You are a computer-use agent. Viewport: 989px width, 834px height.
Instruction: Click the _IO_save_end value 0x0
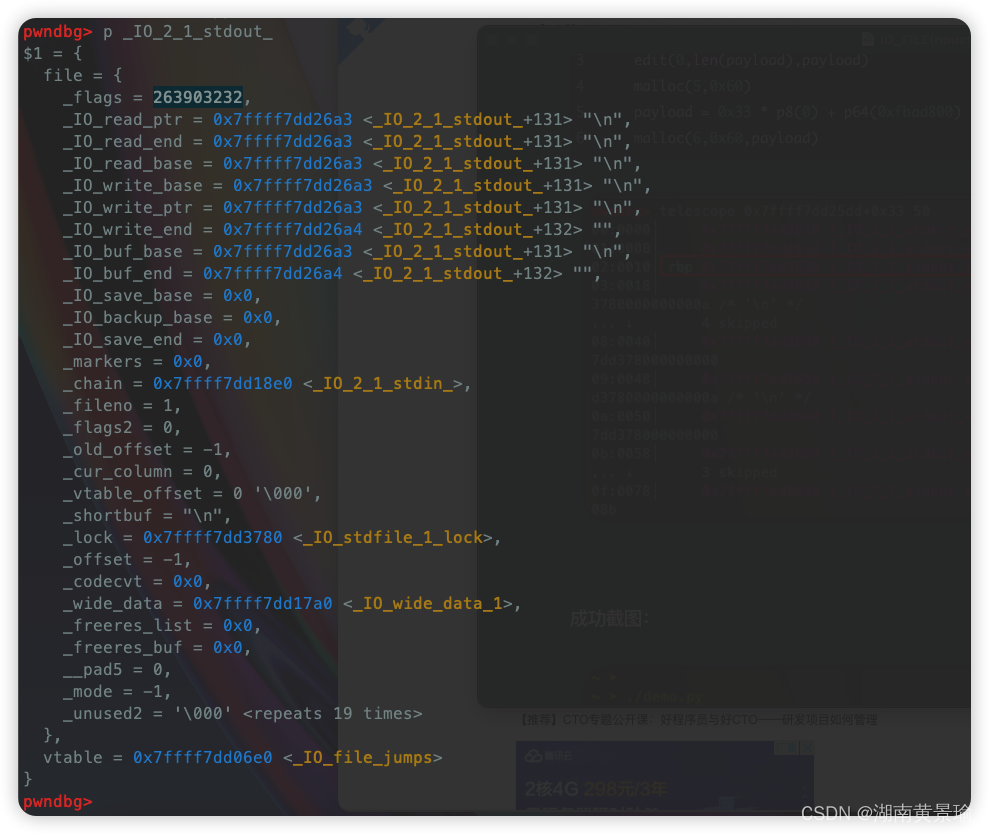click(228, 339)
